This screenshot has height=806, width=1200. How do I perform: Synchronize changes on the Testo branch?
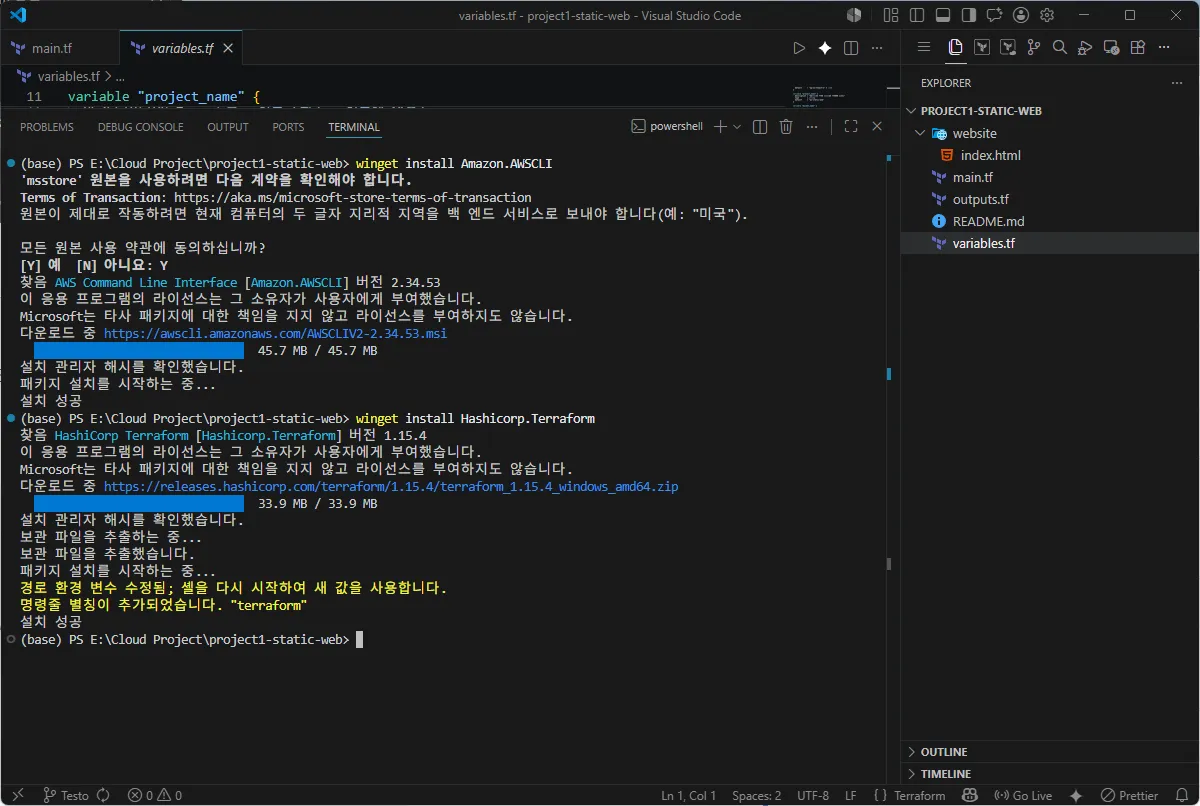(102, 796)
